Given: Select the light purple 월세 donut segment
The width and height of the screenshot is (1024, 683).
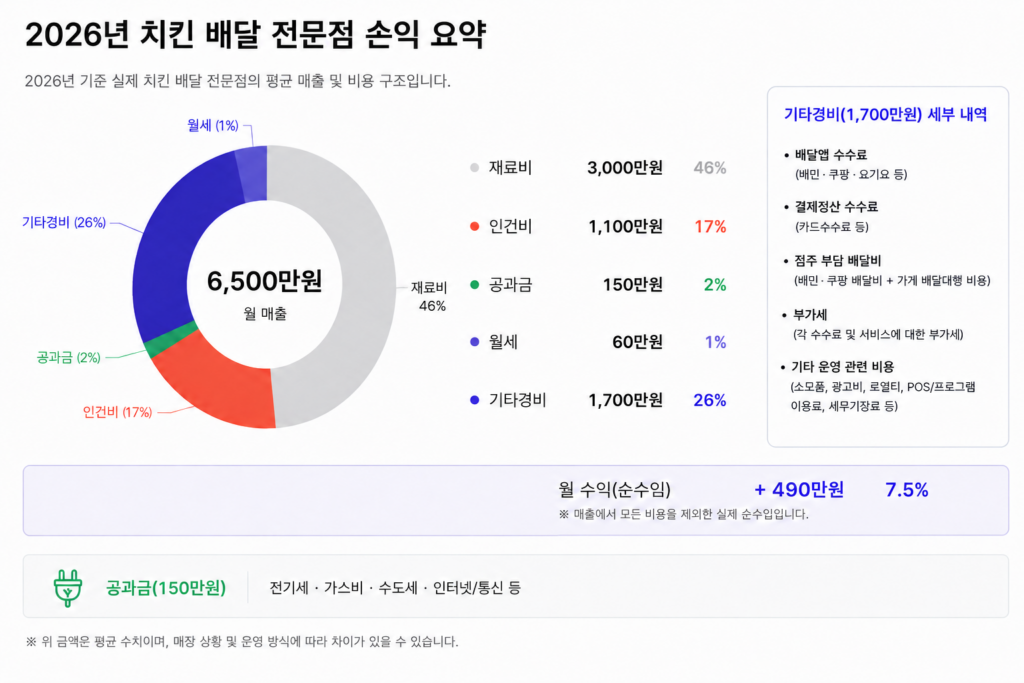Looking at the screenshot, I should click(253, 174).
